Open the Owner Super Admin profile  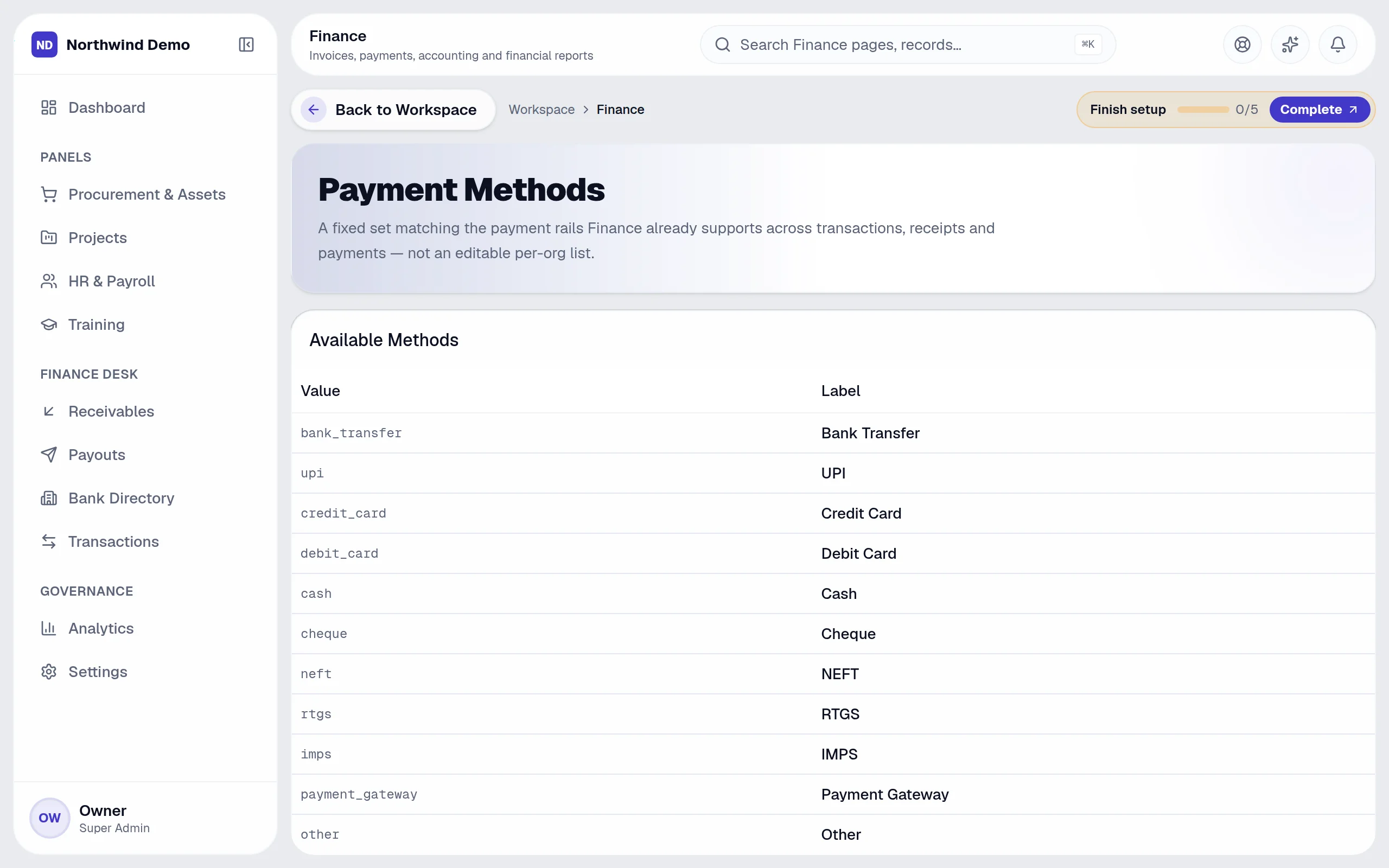145,818
